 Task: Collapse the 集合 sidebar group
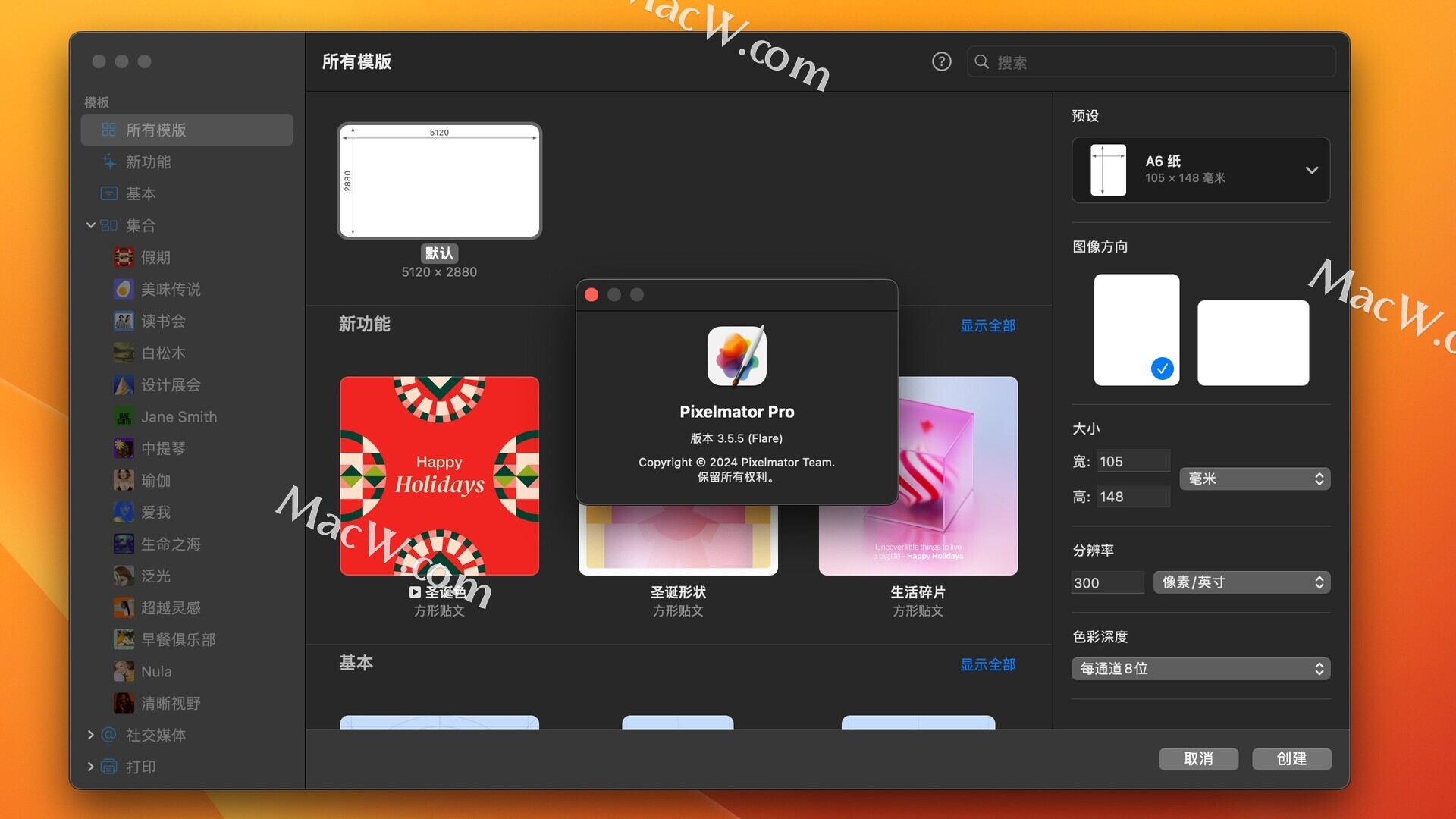[90, 225]
